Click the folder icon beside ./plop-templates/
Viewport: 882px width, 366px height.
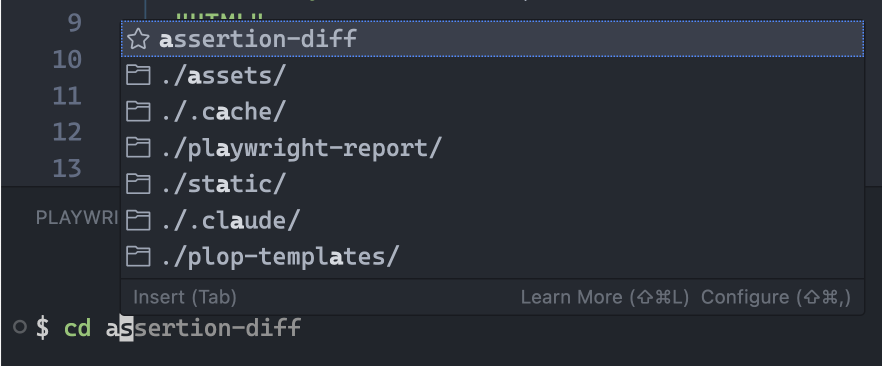(x=138, y=256)
